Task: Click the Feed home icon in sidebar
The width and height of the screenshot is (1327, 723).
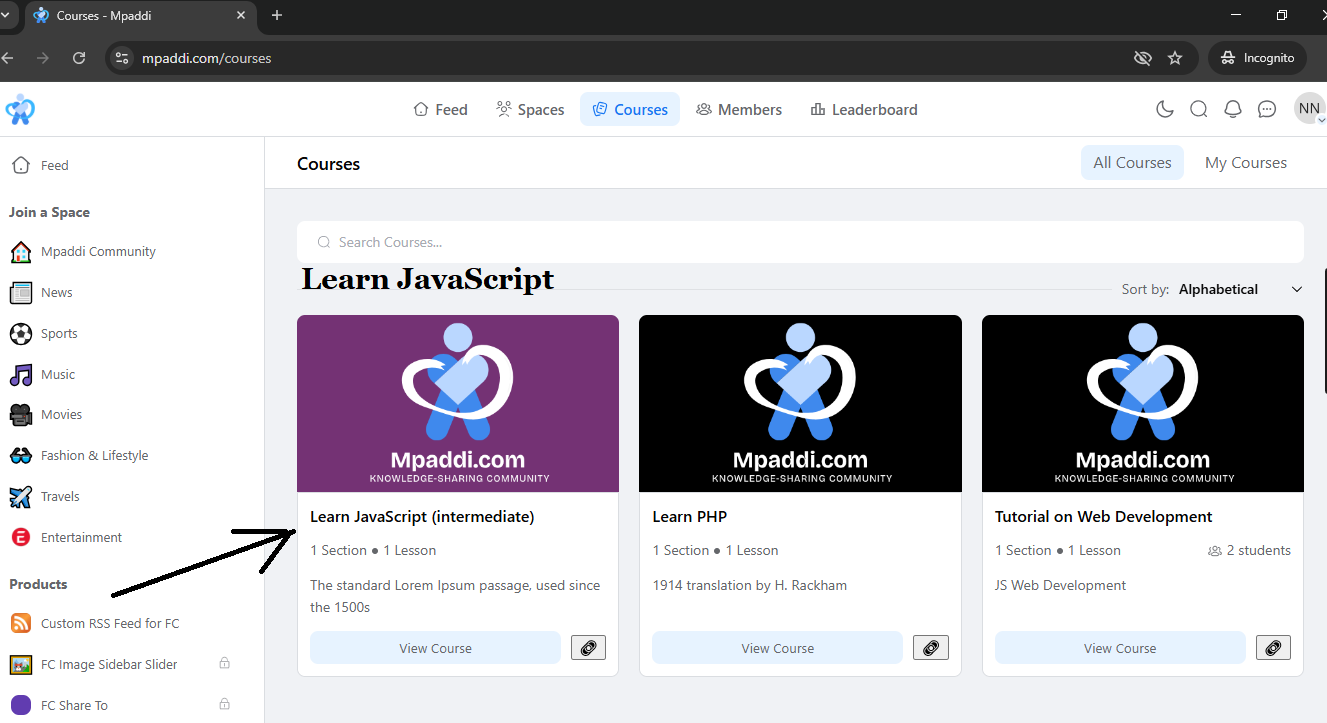Action: pyautogui.click(x=20, y=165)
